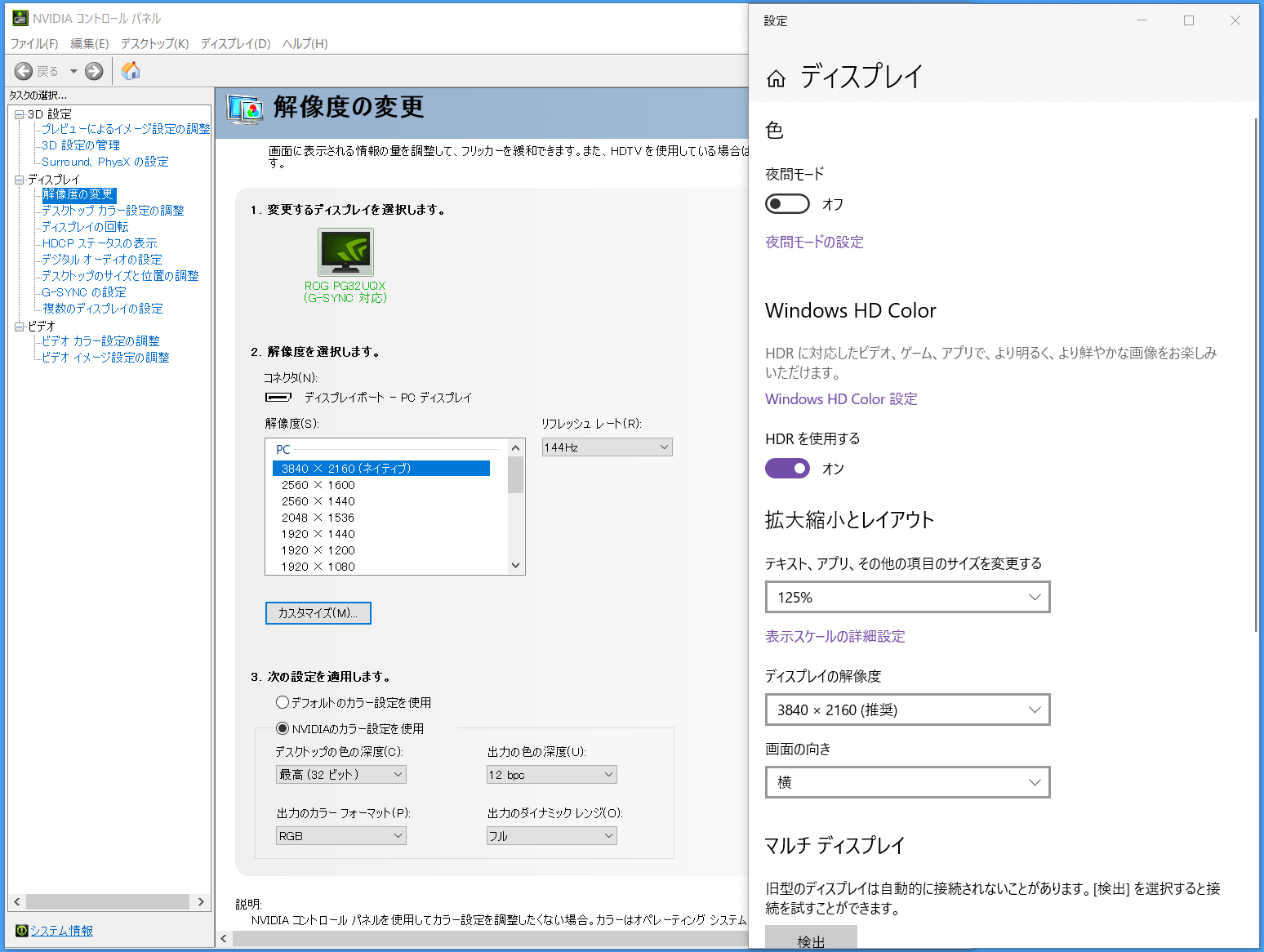Open 表示スケールの詳細設定 link
This screenshot has width=1264, height=952.
tap(835, 636)
